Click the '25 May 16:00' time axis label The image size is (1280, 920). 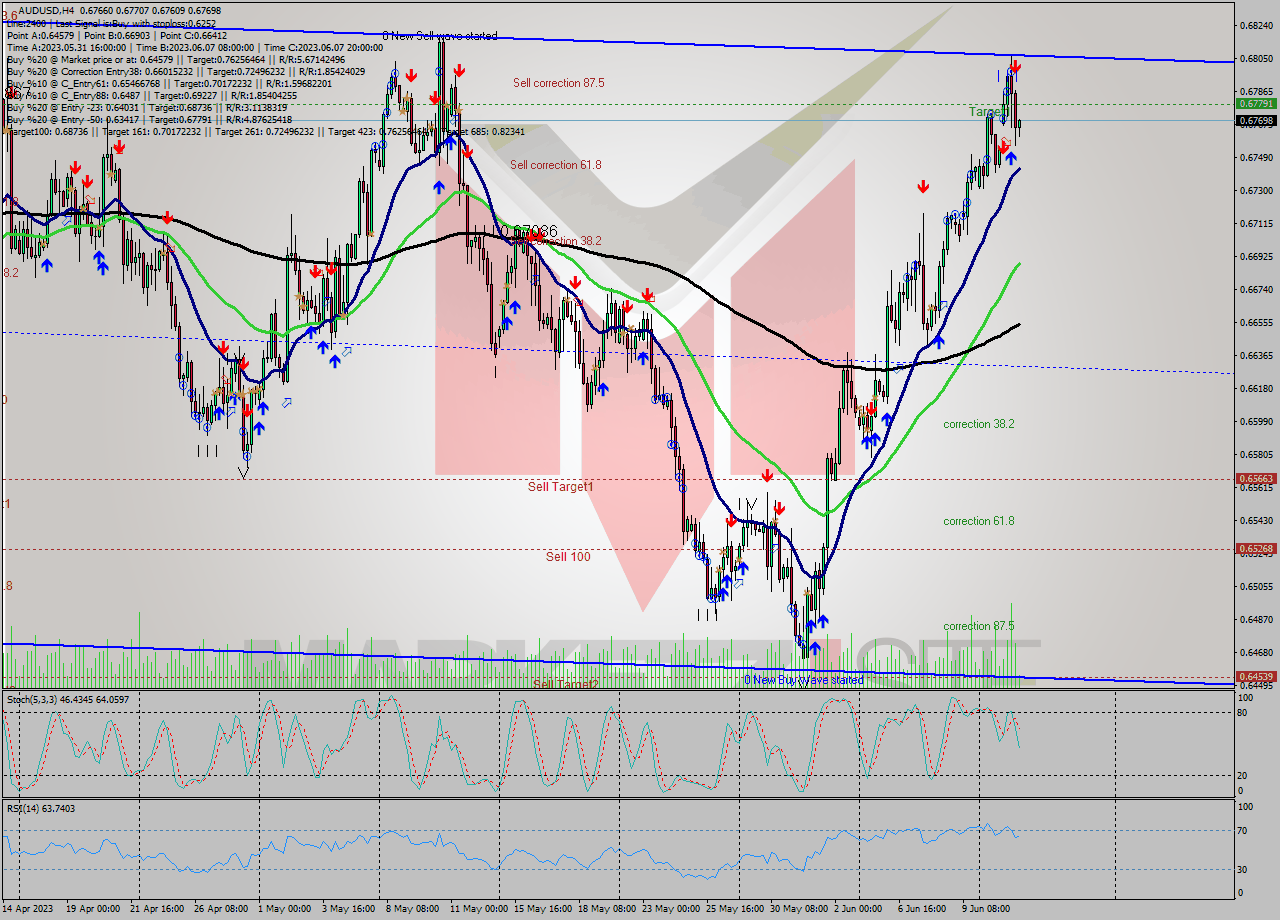point(734,909)
